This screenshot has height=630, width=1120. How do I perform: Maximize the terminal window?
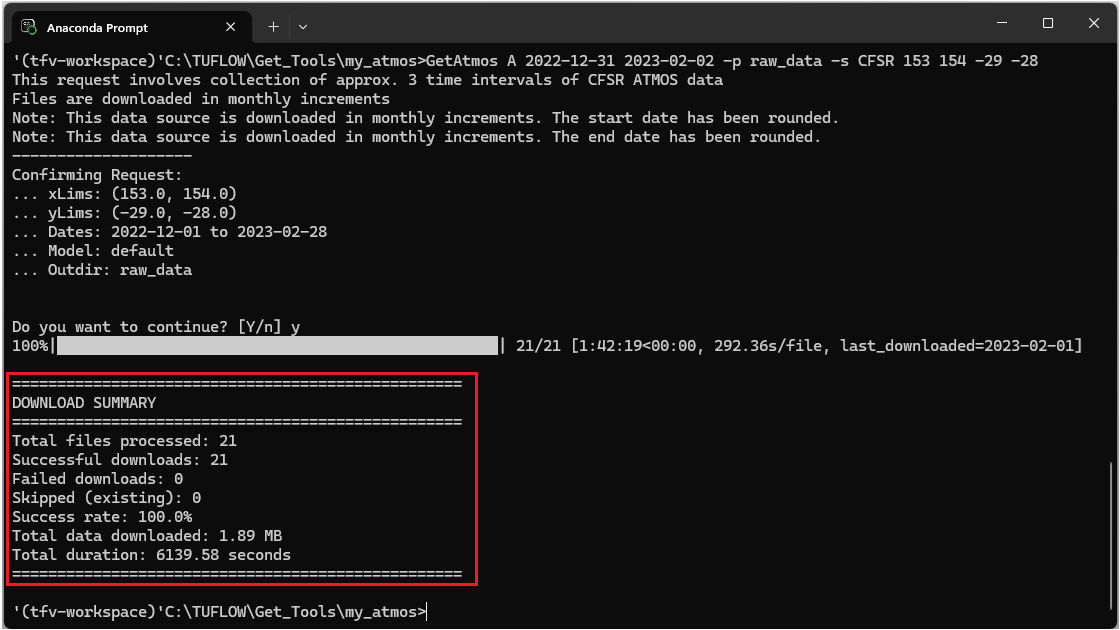(x=1048, y=23)
